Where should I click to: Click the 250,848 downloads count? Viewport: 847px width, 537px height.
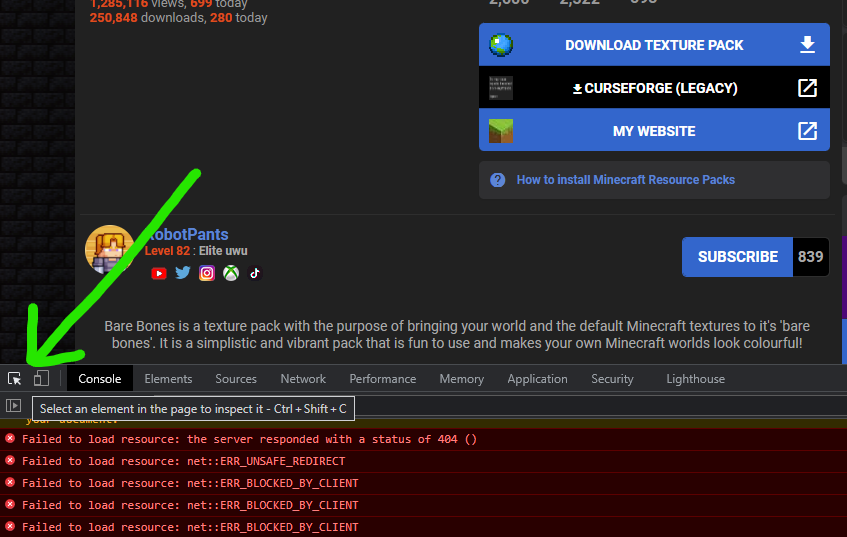(113, 18)
